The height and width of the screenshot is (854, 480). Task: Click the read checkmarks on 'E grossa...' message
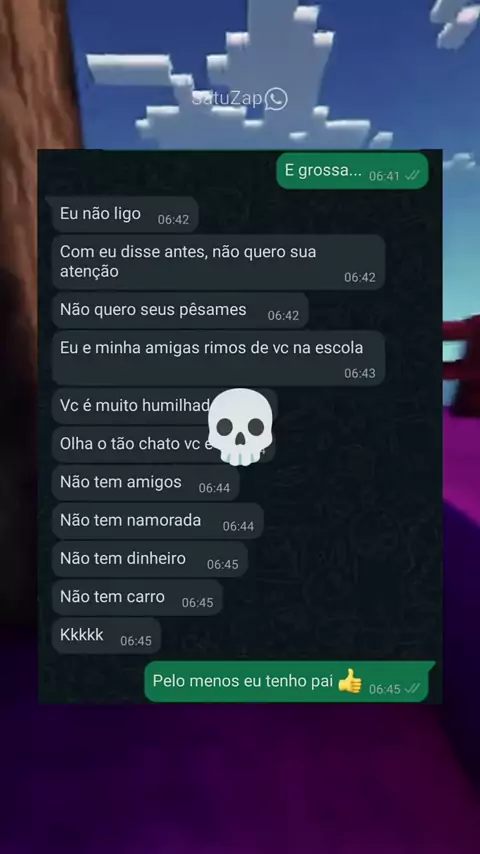[412, 176]
